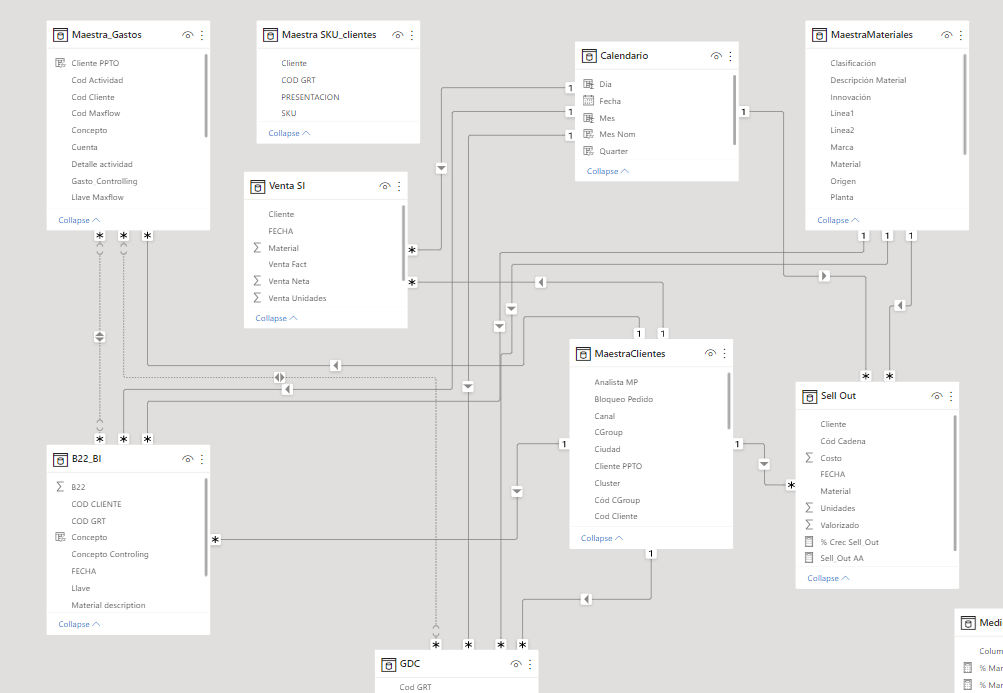
Task: Select calculated column icon beside Cliente PPTO
Action: 60,63
